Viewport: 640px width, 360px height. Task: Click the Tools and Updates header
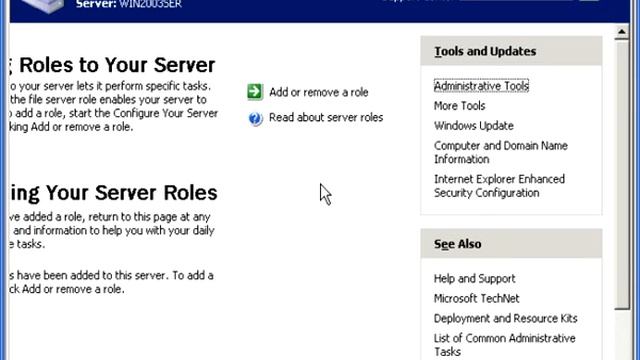[511, 51]
